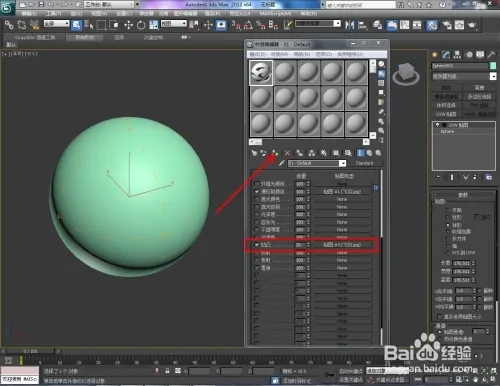The height and width of the screenshot is (386, 500).
Task: Click Get Material in Material Editor
Action: click(x=254, y=153)
